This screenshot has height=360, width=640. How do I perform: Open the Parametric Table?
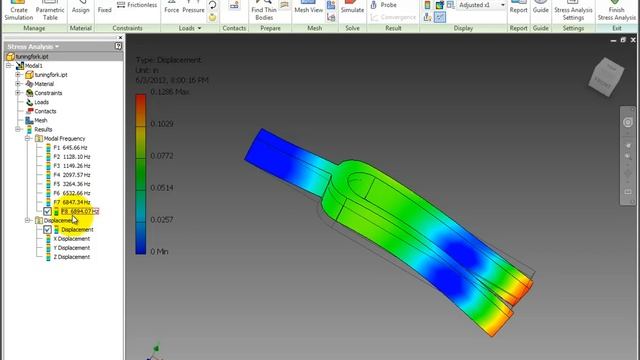coord(50,10)
